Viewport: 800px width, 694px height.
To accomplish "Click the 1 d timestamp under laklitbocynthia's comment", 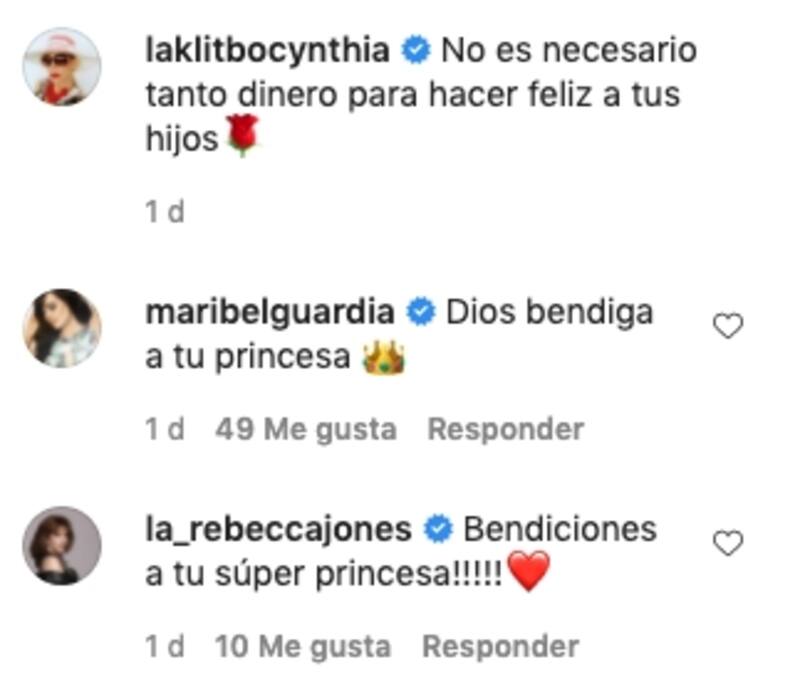I will coord(164,212).
